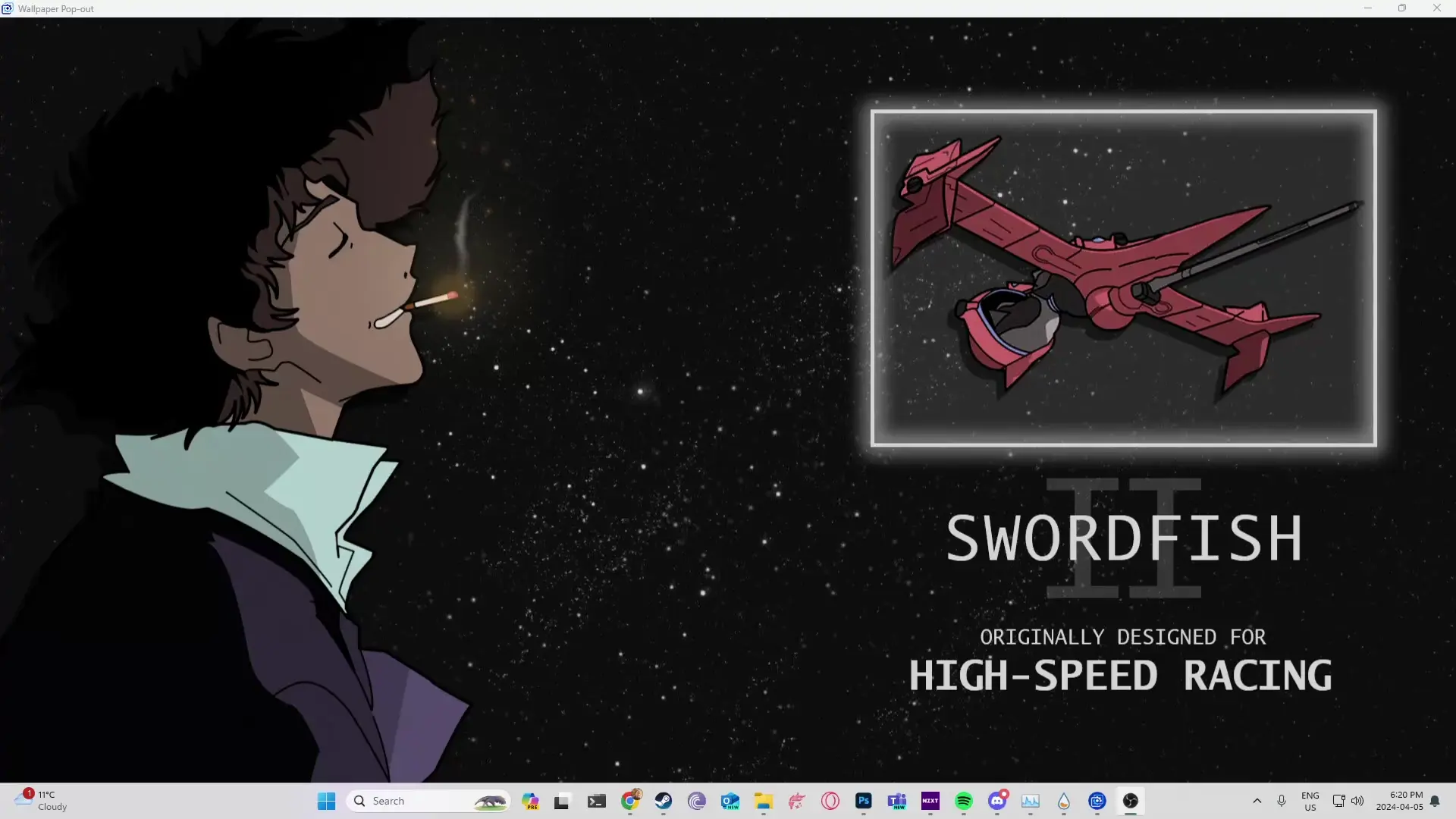Image resolution: width=1456 pixels, height=819 pixels.
Task: Open Outlook mail
Action: click(x=730, y=802)
